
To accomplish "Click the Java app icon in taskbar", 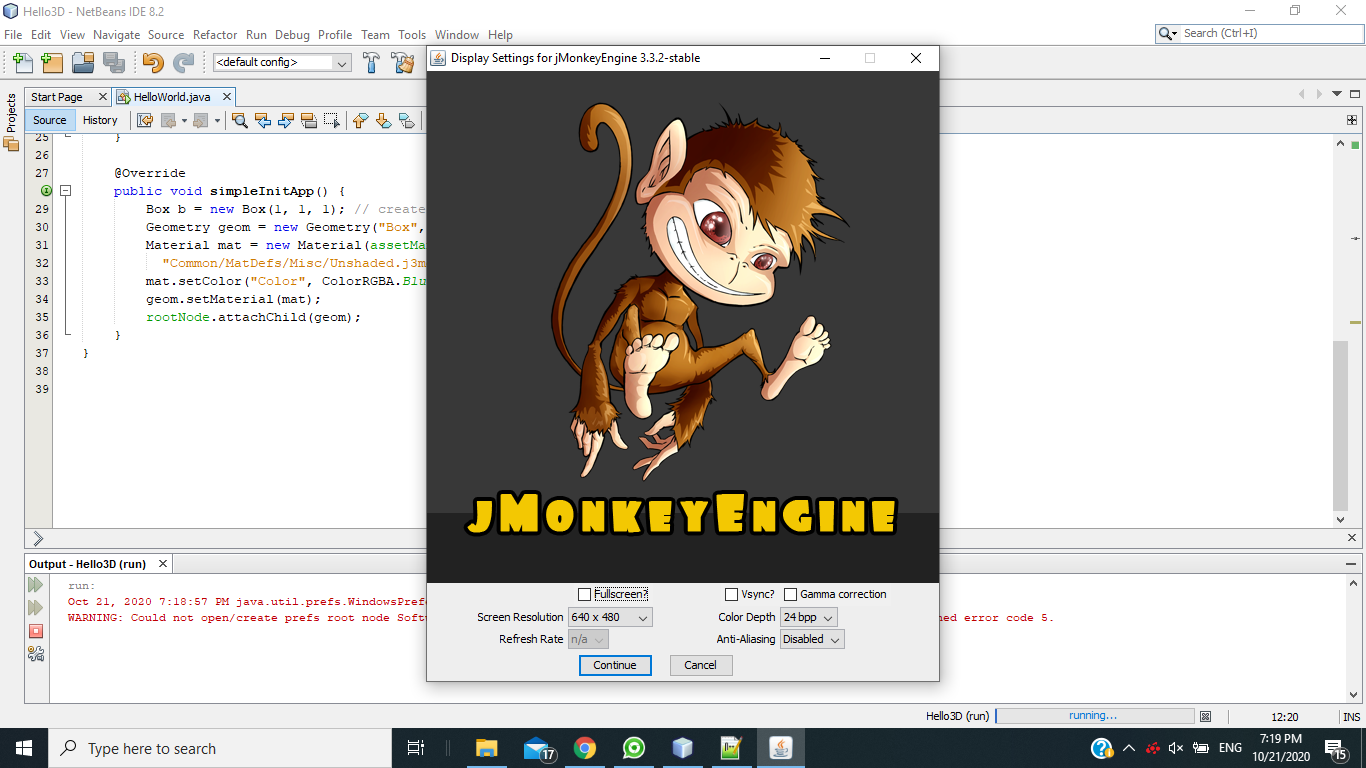I will pyautogui.click(x=781, y=748).
